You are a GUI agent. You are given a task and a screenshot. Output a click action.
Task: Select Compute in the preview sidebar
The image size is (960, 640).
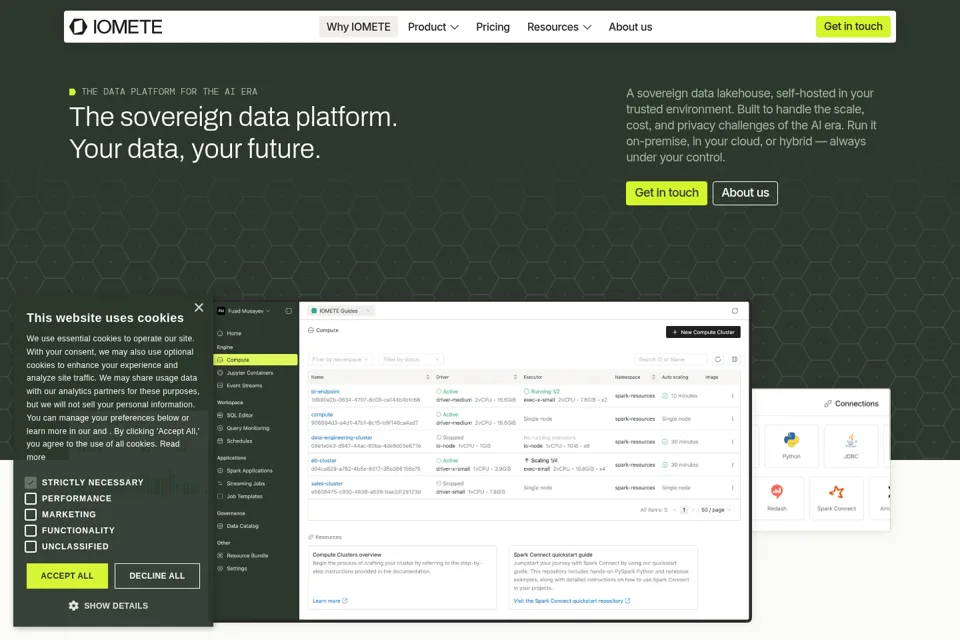pyautogui.click(x=255, y=360)
